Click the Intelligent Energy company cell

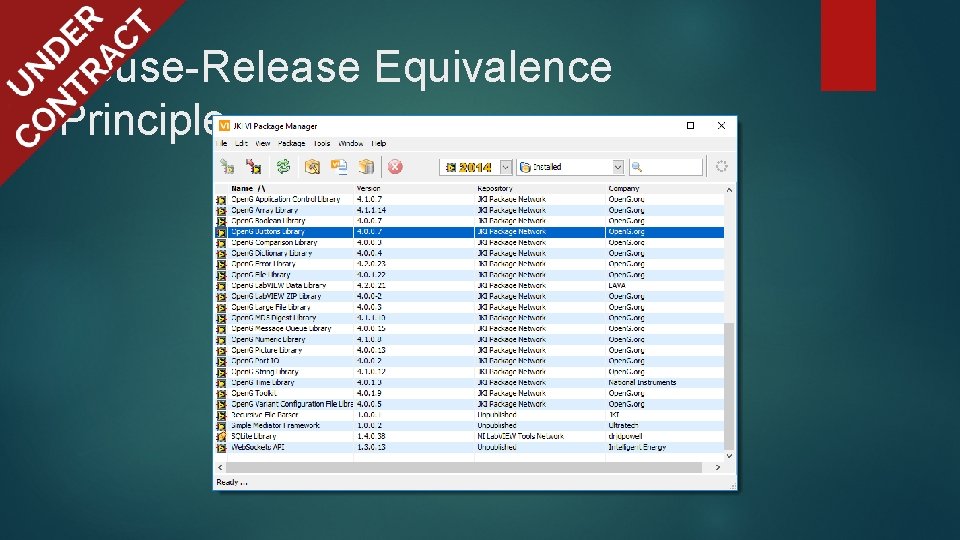pos(637,448)
